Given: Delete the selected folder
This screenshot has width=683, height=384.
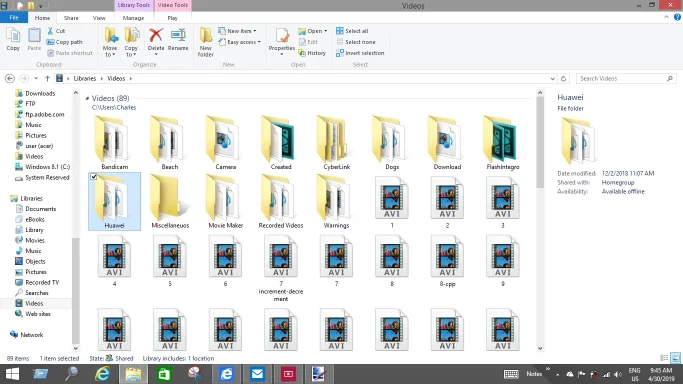Looking at the screenshot, I should click(x=156, y=41).
